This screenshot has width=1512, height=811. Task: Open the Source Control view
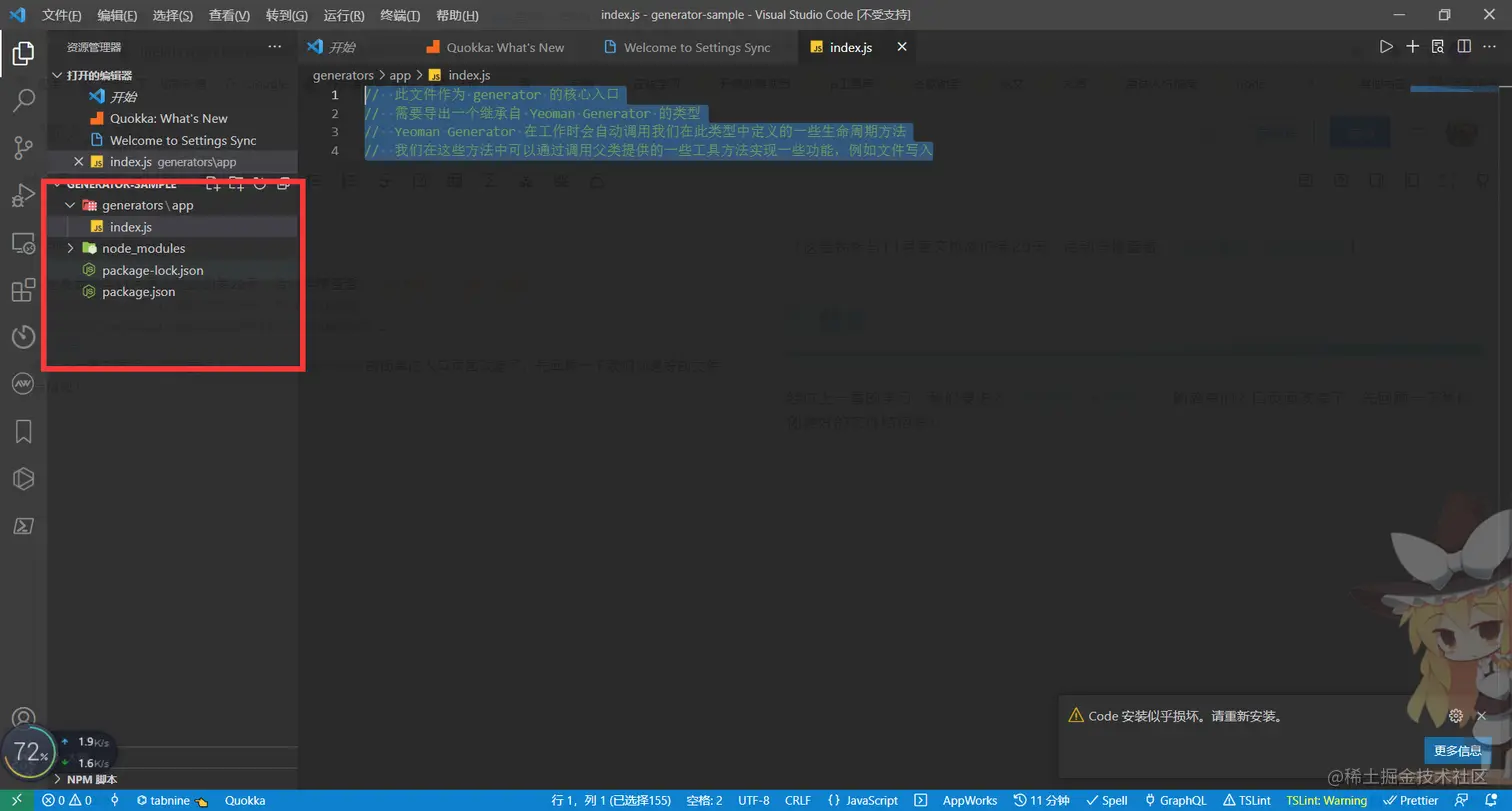(x=23, y=148)
